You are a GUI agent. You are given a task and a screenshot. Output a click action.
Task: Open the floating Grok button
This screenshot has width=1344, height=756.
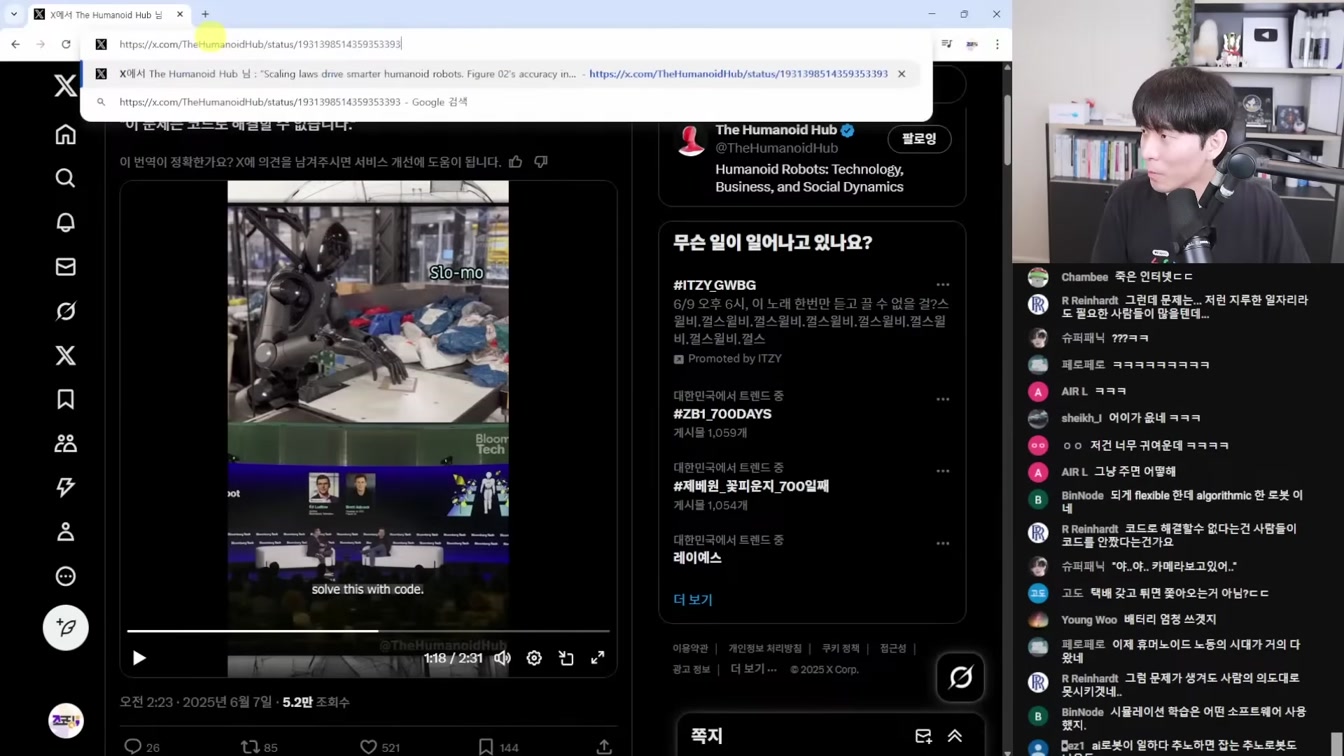960,678
